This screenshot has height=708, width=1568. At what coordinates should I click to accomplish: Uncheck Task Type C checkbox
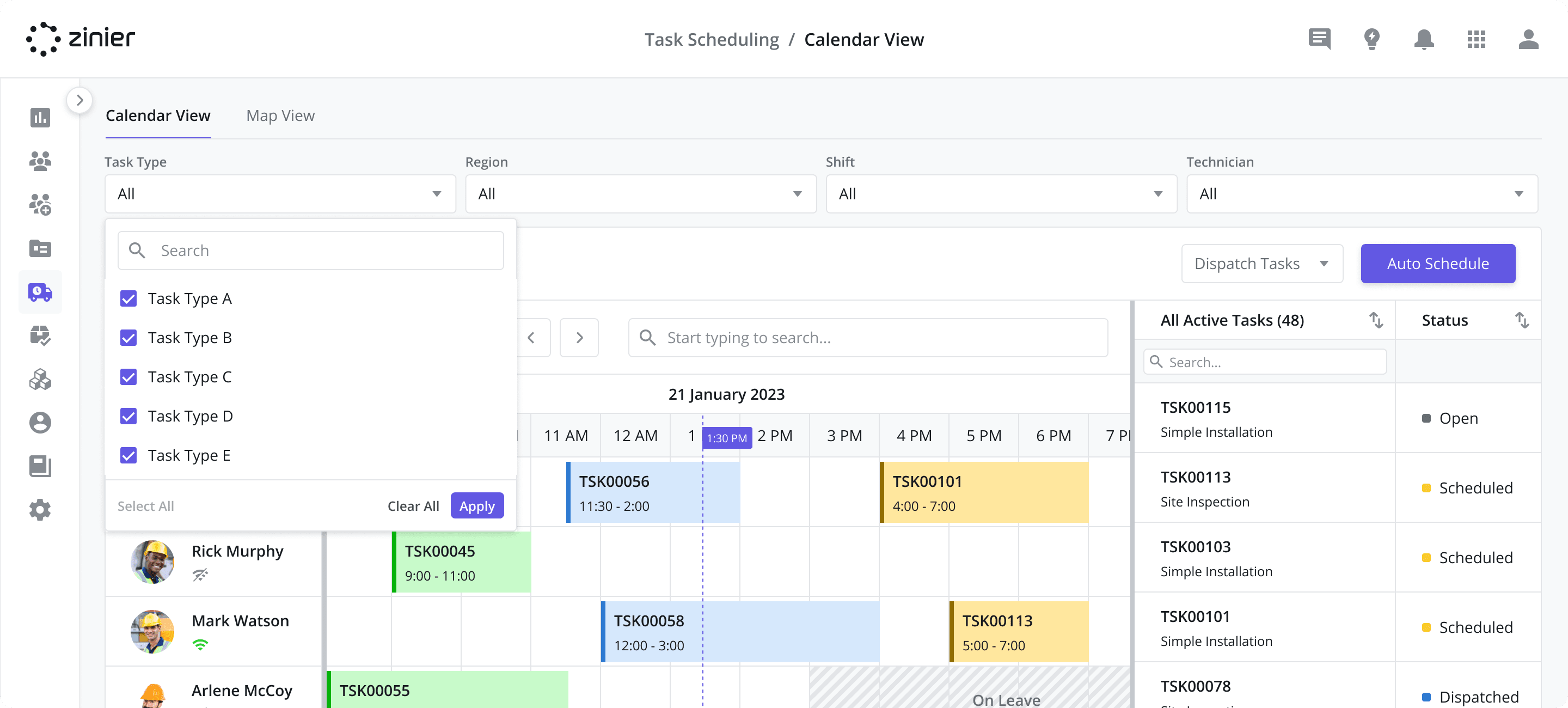128,377
